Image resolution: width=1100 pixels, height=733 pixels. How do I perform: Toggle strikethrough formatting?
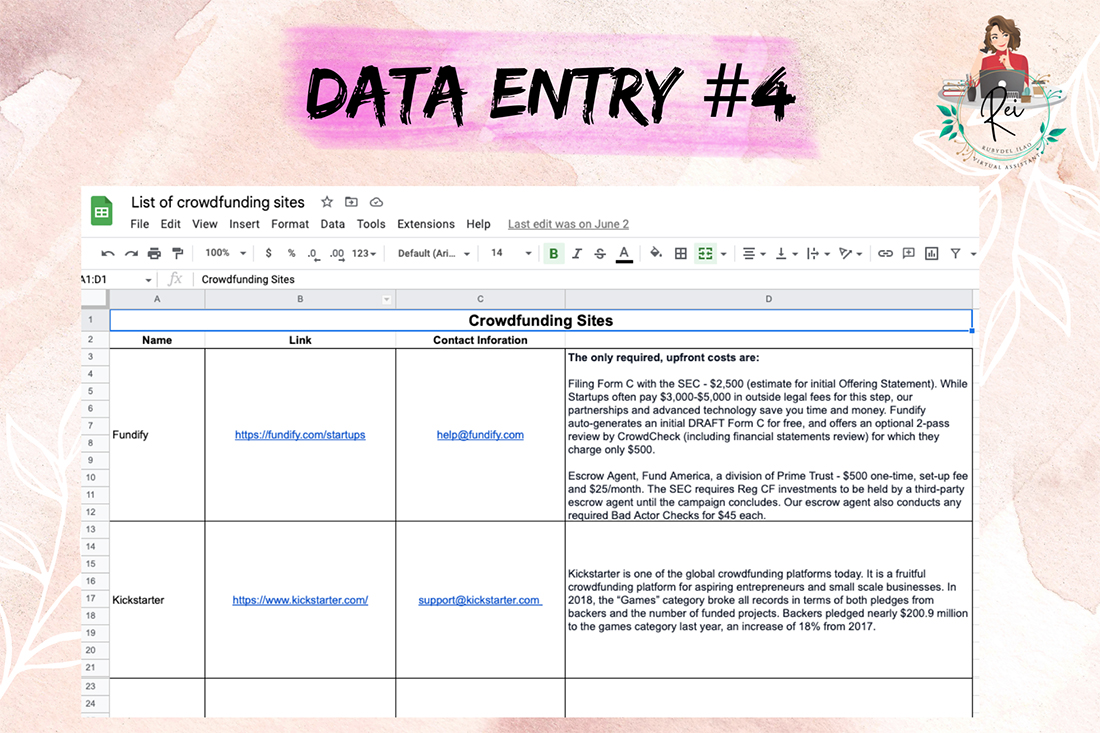600,253
